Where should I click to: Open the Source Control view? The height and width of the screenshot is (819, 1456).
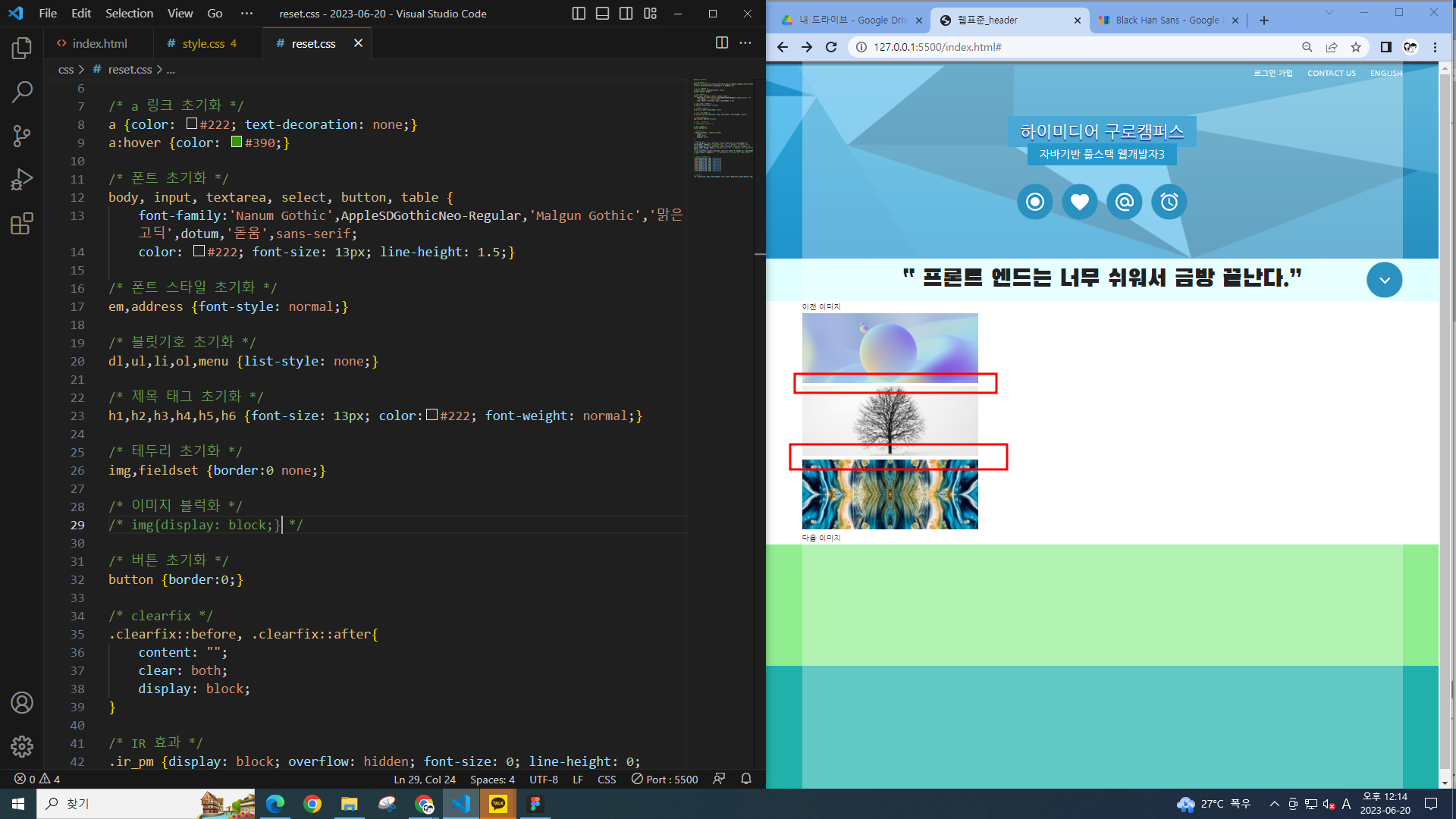point(22,136)
